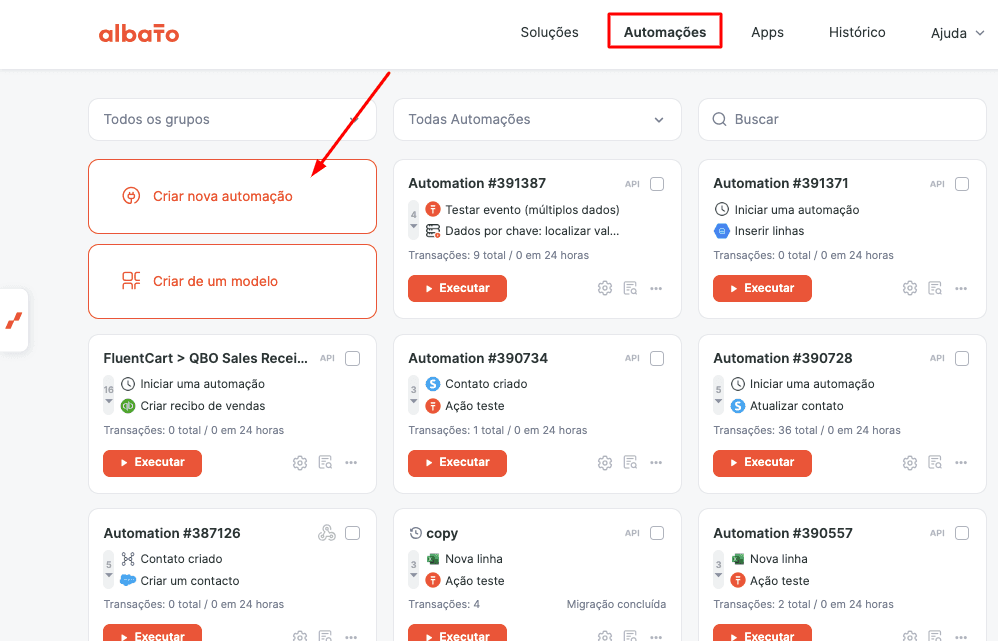Open more options for Automation #391371
Image resolution: width=998 pixels, height=641 pixels.
tap(961, 288)
